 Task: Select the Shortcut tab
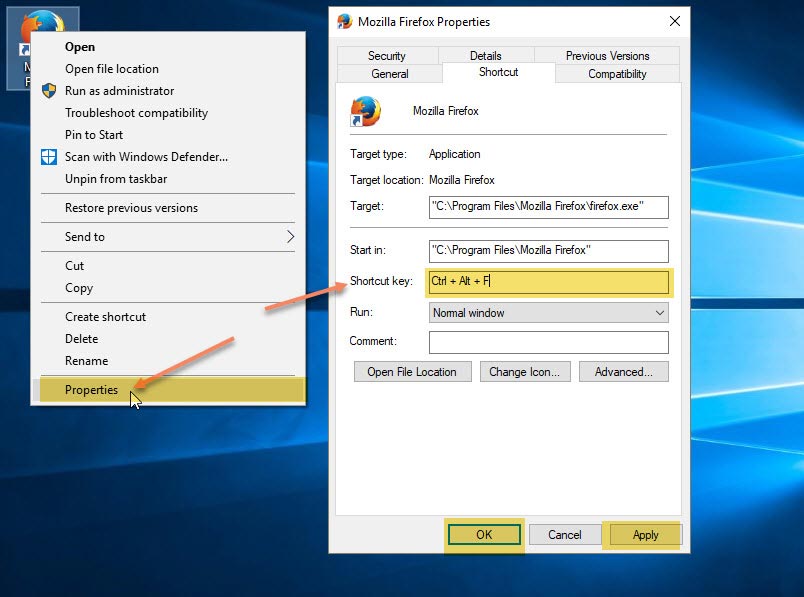click(x=498, y=72)
